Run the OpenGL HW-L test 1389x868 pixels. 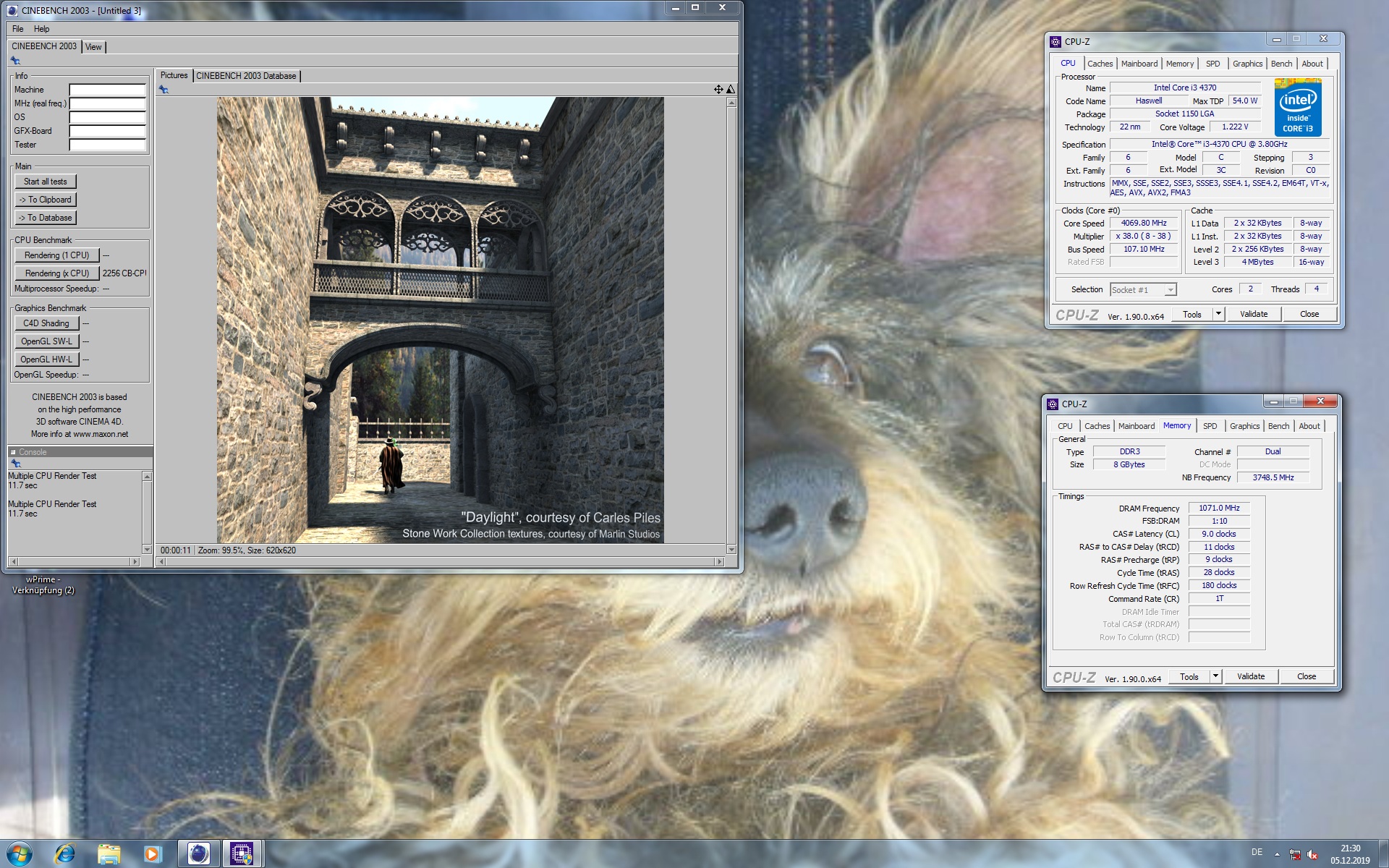46,359
